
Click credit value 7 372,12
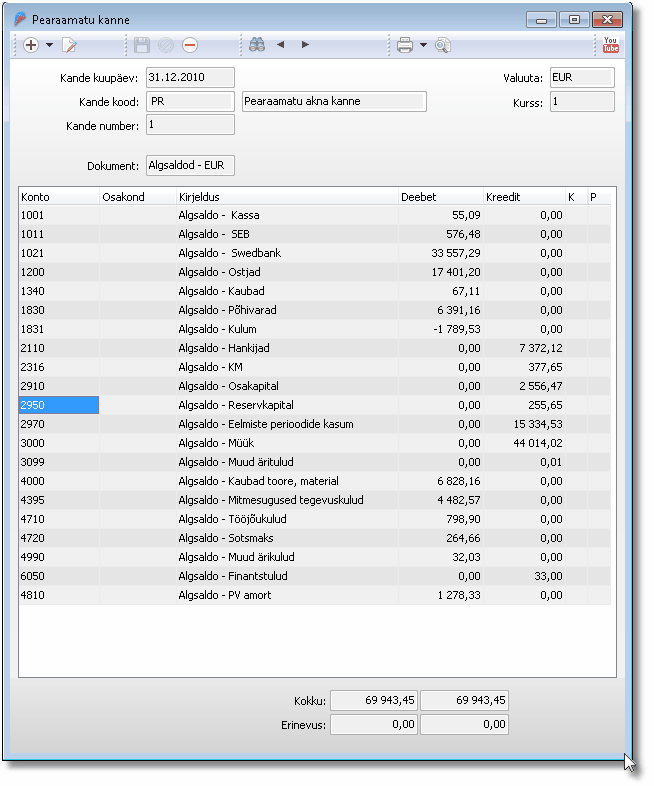click(541, 348)
